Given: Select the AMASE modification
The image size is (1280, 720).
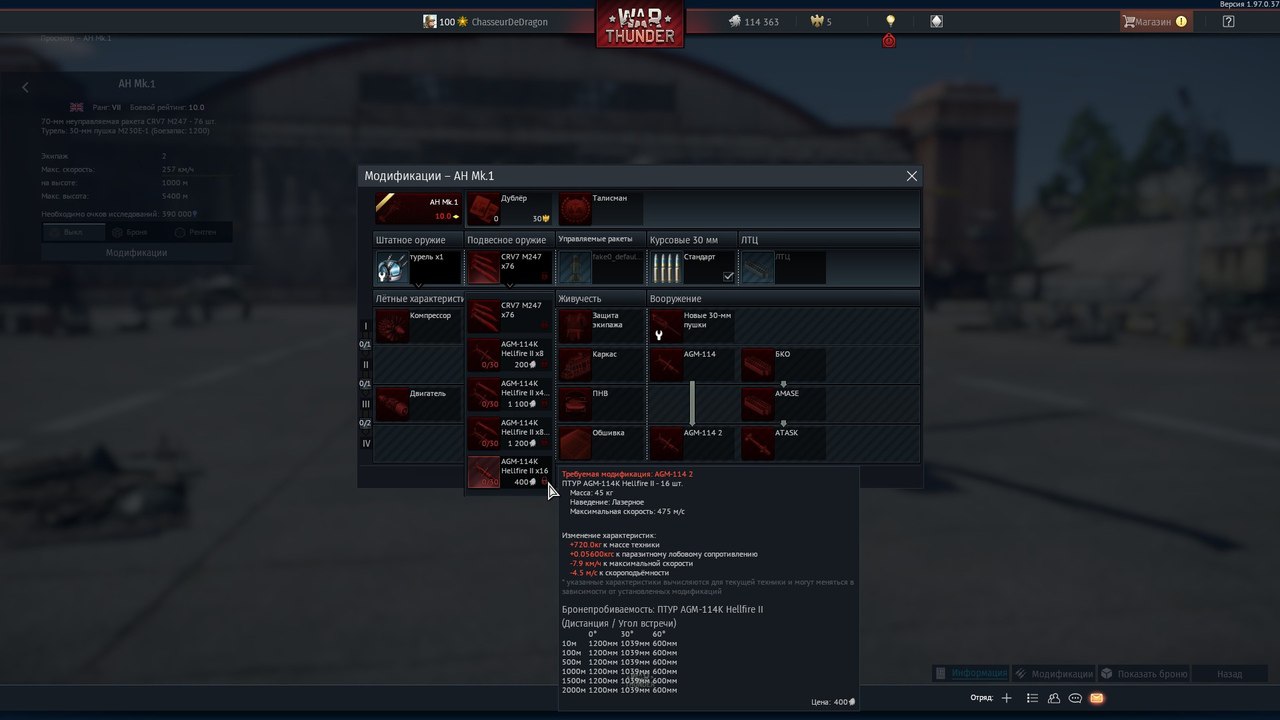Looking at the screenshot, I should pyautogui.click(x=783, y=404).
